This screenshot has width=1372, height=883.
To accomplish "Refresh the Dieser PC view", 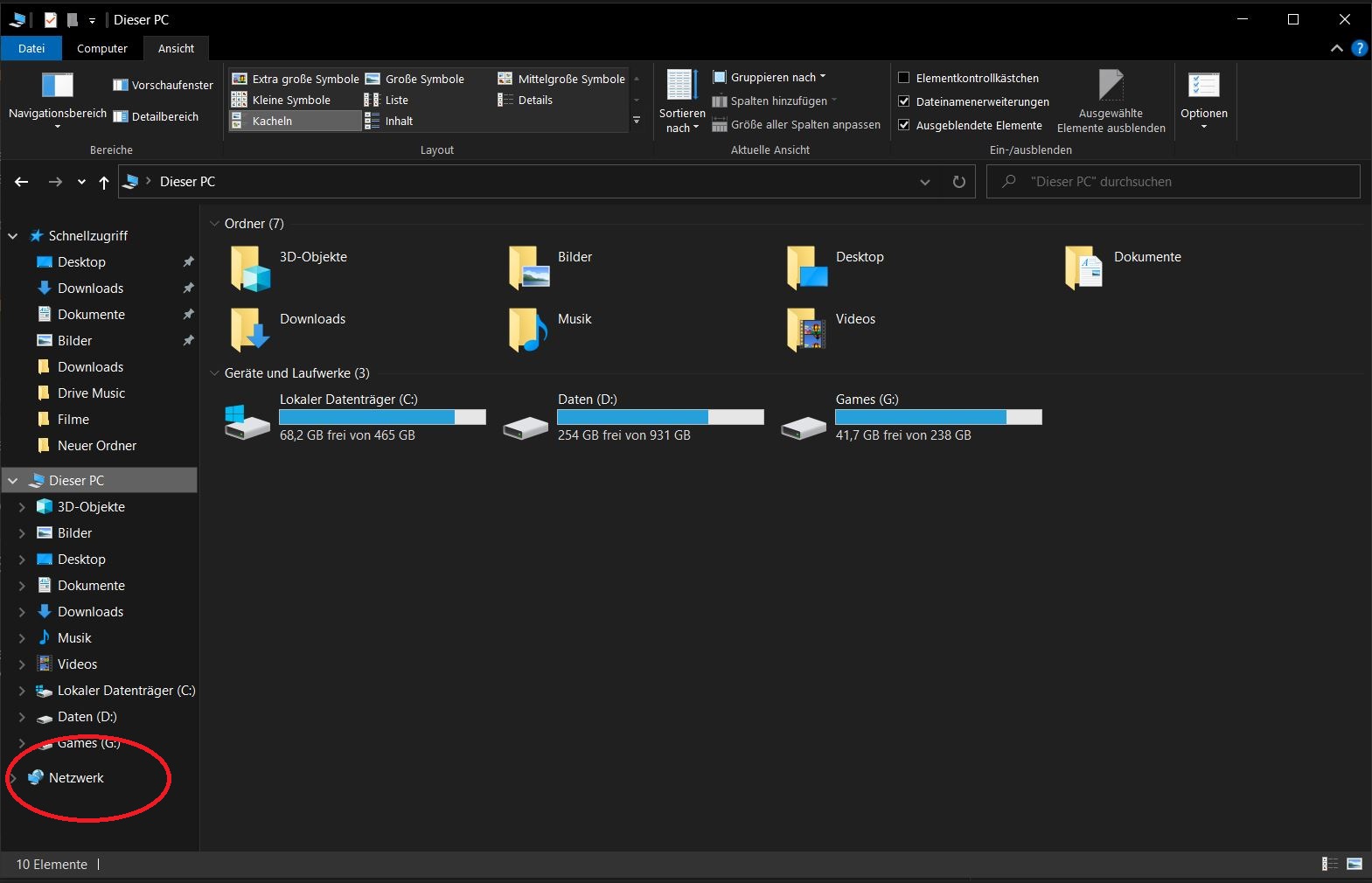I will point(959,182).
